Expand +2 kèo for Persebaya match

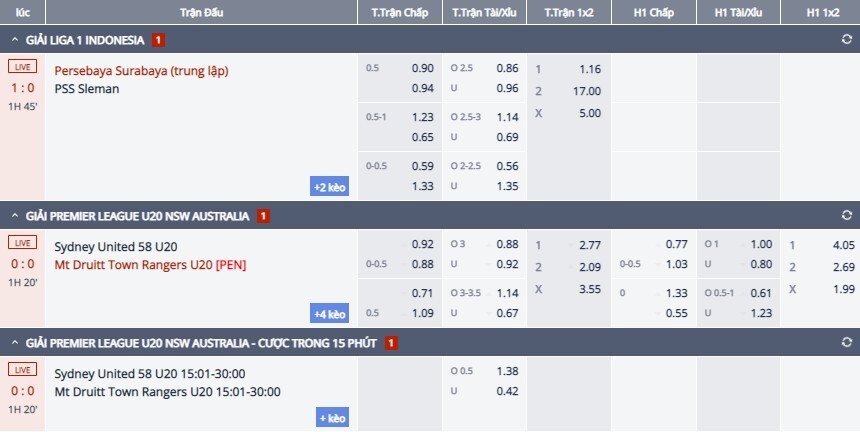(329, 186)
